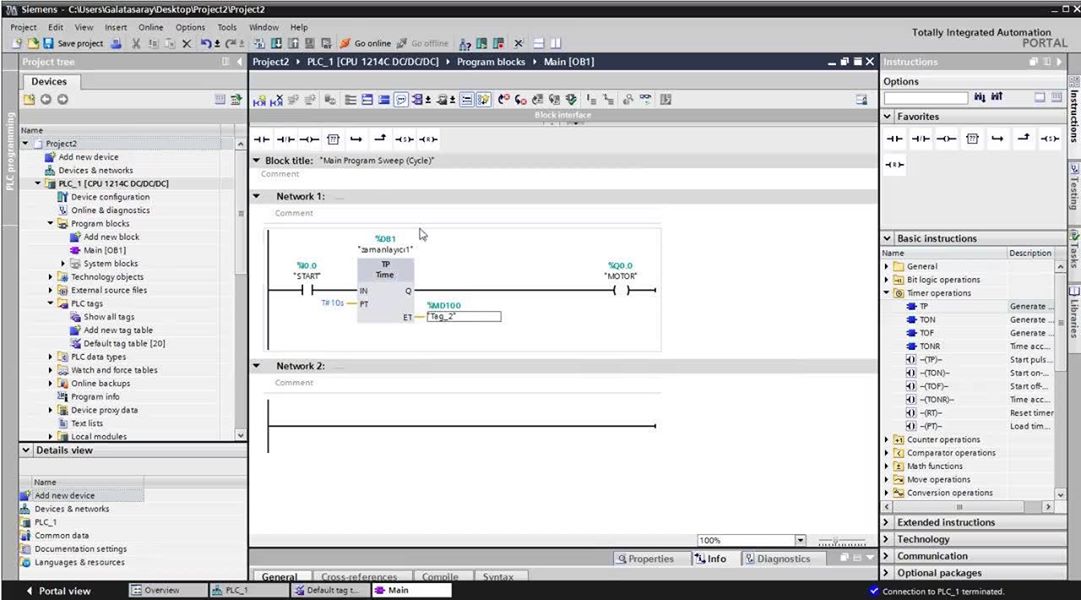Toggle network comments button in editor toolbar

coord(467,100)
